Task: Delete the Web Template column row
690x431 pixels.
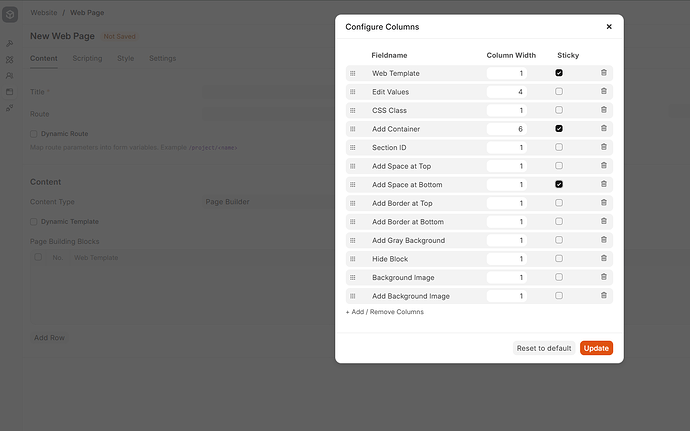Action: point(604,73)
